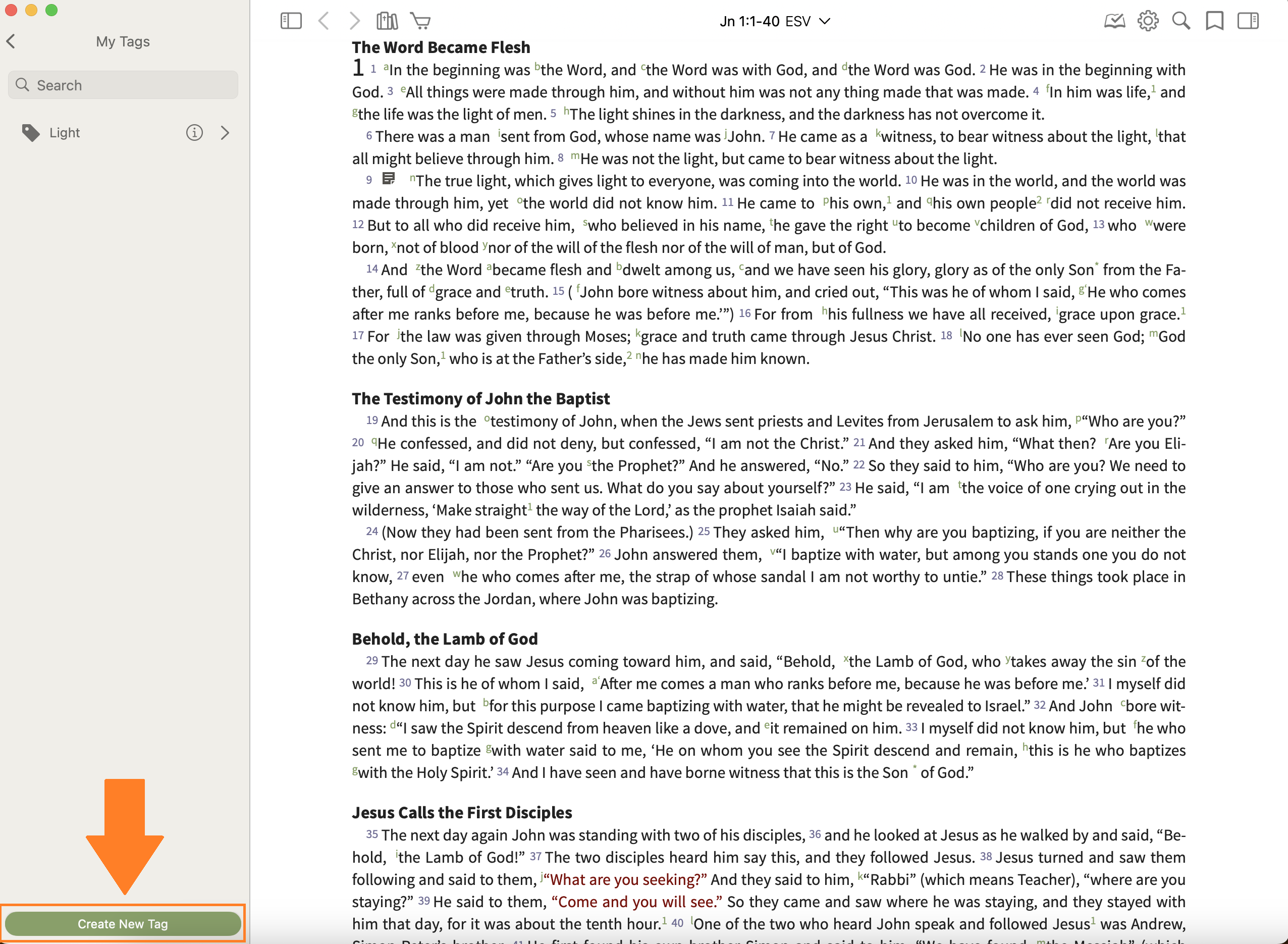Go back from My Tags panel

[11, 41]
